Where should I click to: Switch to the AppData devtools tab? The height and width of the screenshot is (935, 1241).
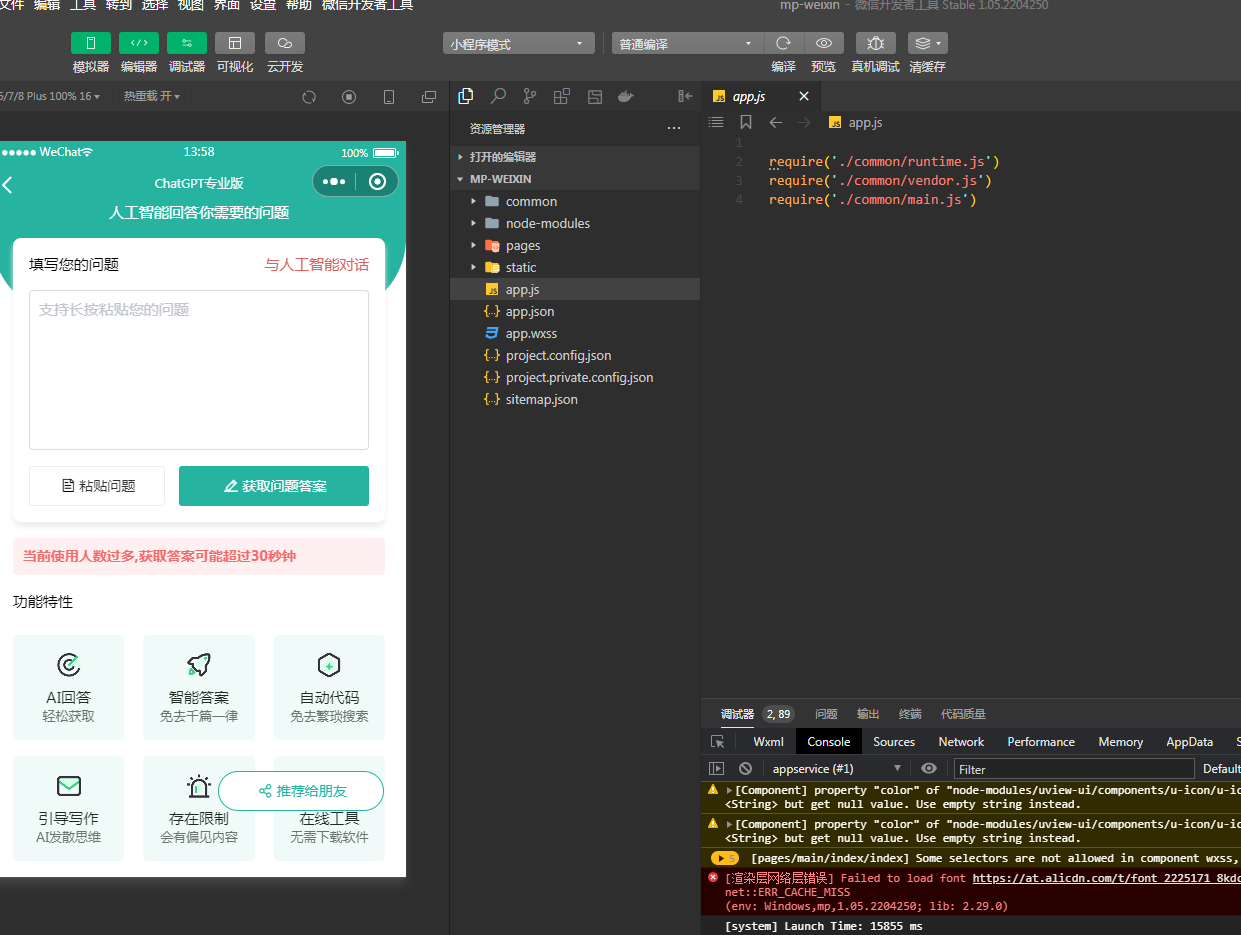click(1189, 742)
